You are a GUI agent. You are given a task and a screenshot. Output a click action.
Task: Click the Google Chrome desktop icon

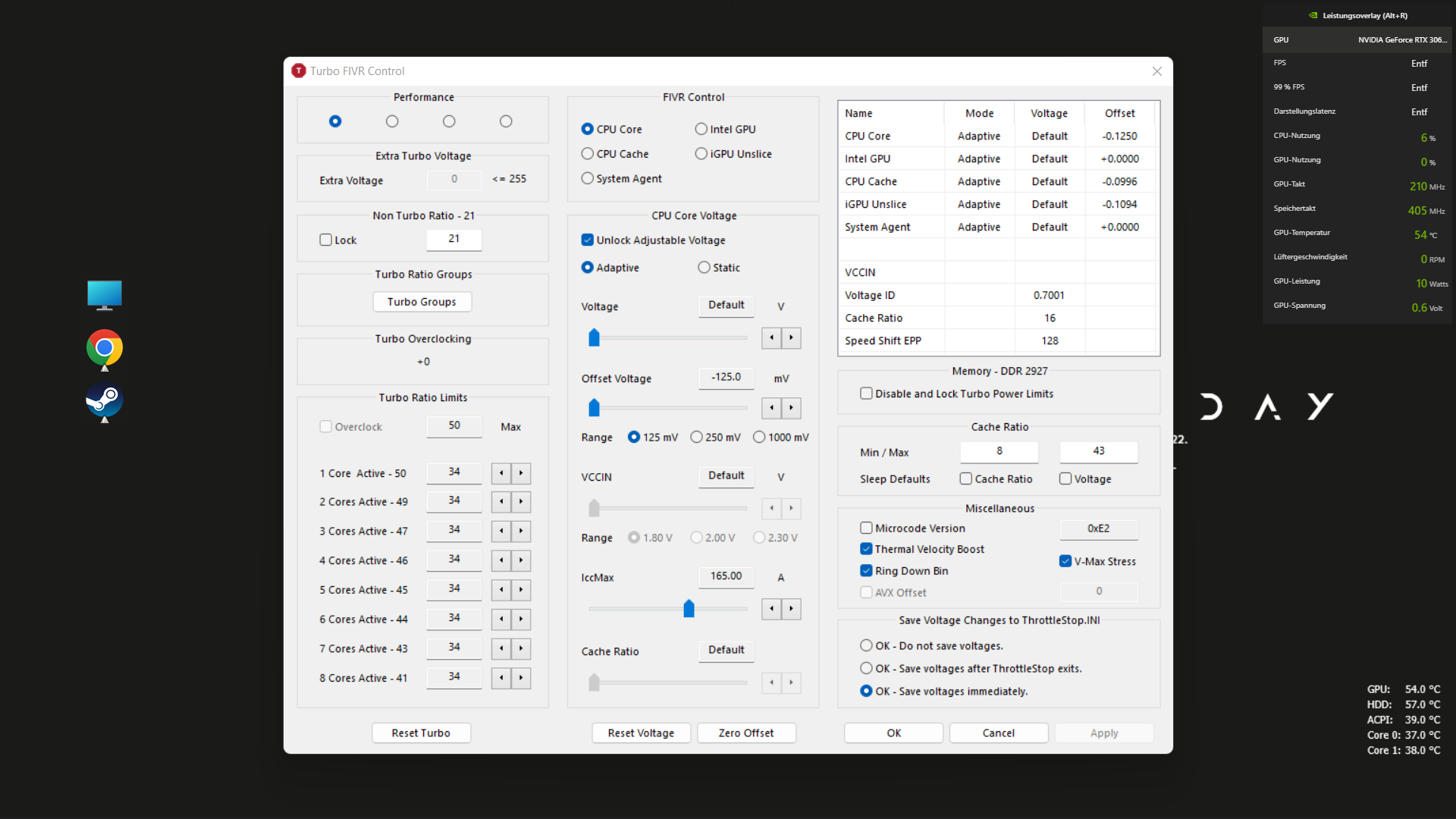click(x=105, y=348)
